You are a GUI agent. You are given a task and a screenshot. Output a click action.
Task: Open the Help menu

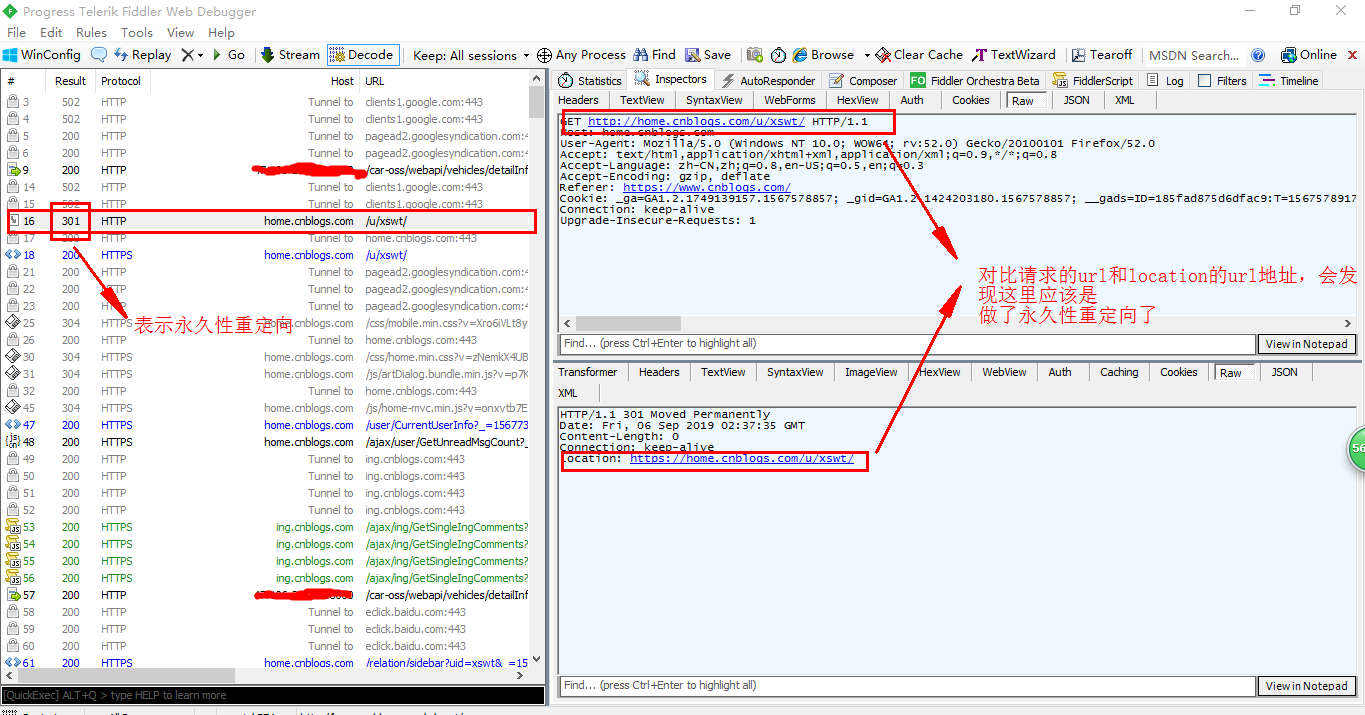coord(221,32)
